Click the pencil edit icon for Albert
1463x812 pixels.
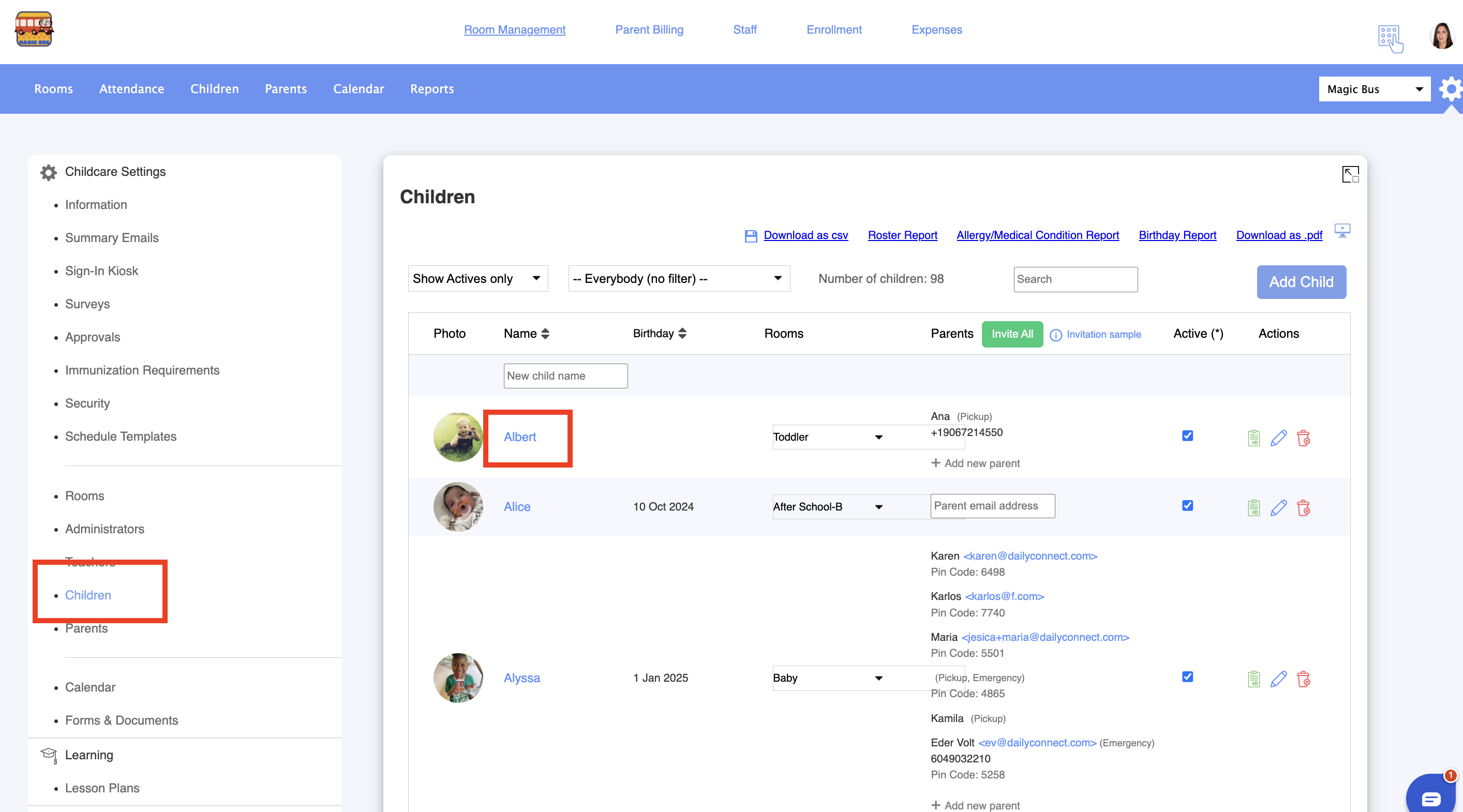pos(1278,438)
